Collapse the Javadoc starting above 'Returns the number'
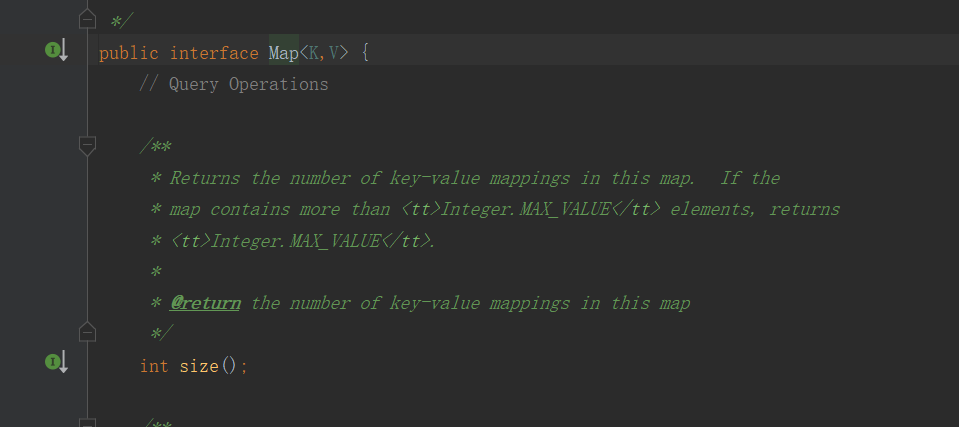 coord(87,146)
